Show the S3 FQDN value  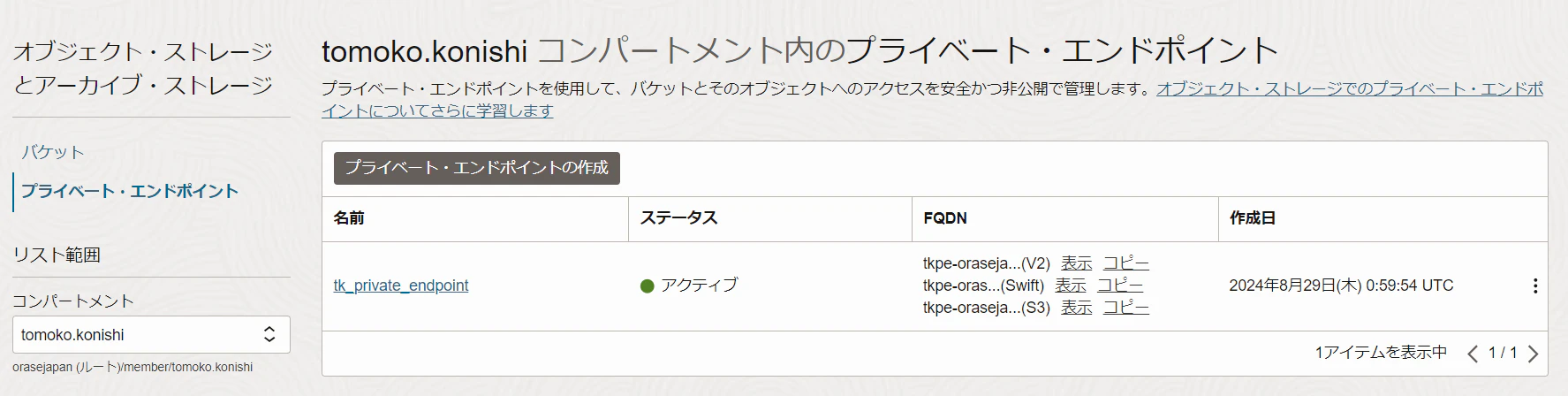pos(1076,308)
